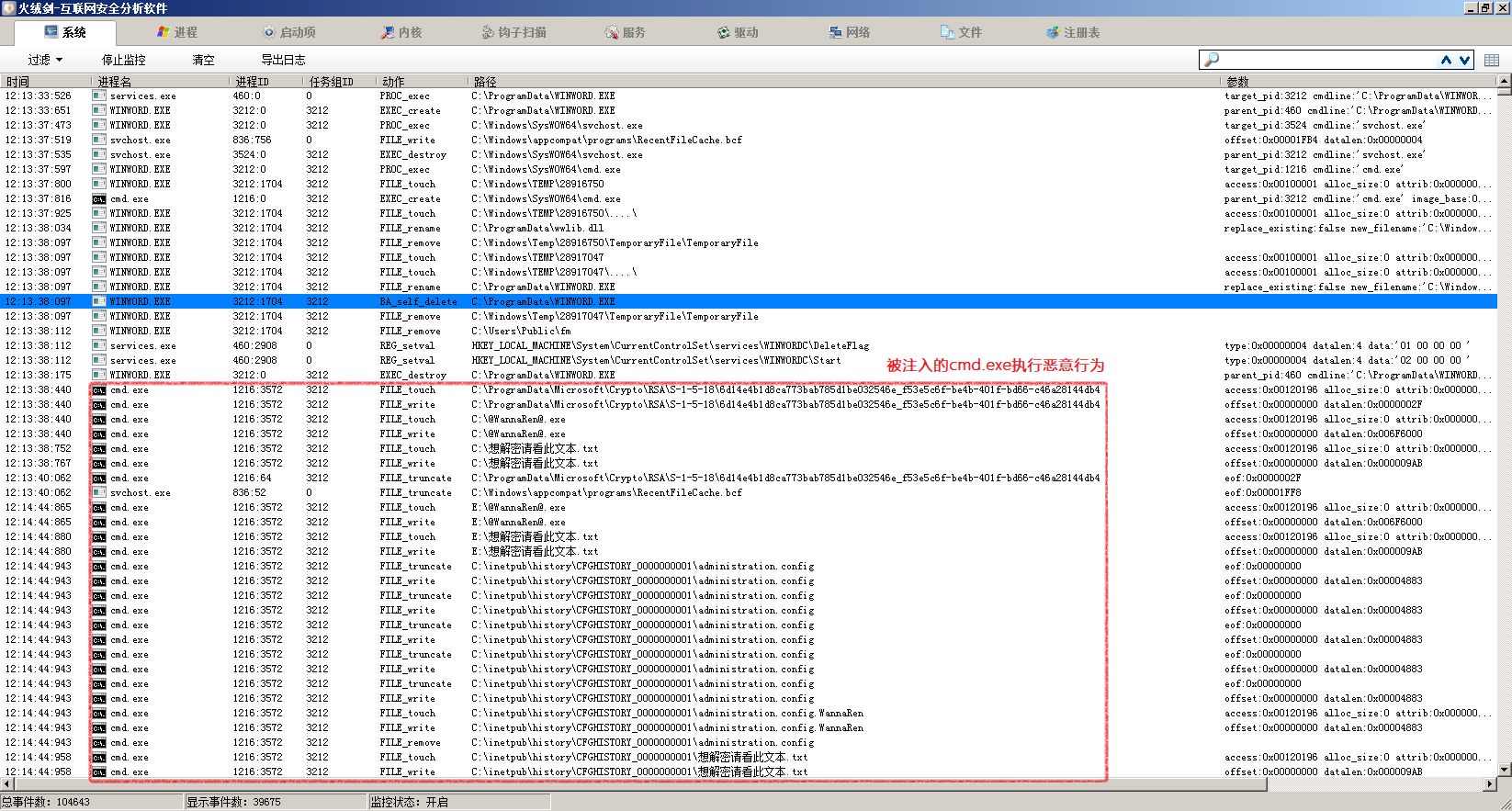Click the 注册表 registry tab icon
The width and height of the screenshot is (1512, 811).
point(1053,32)
